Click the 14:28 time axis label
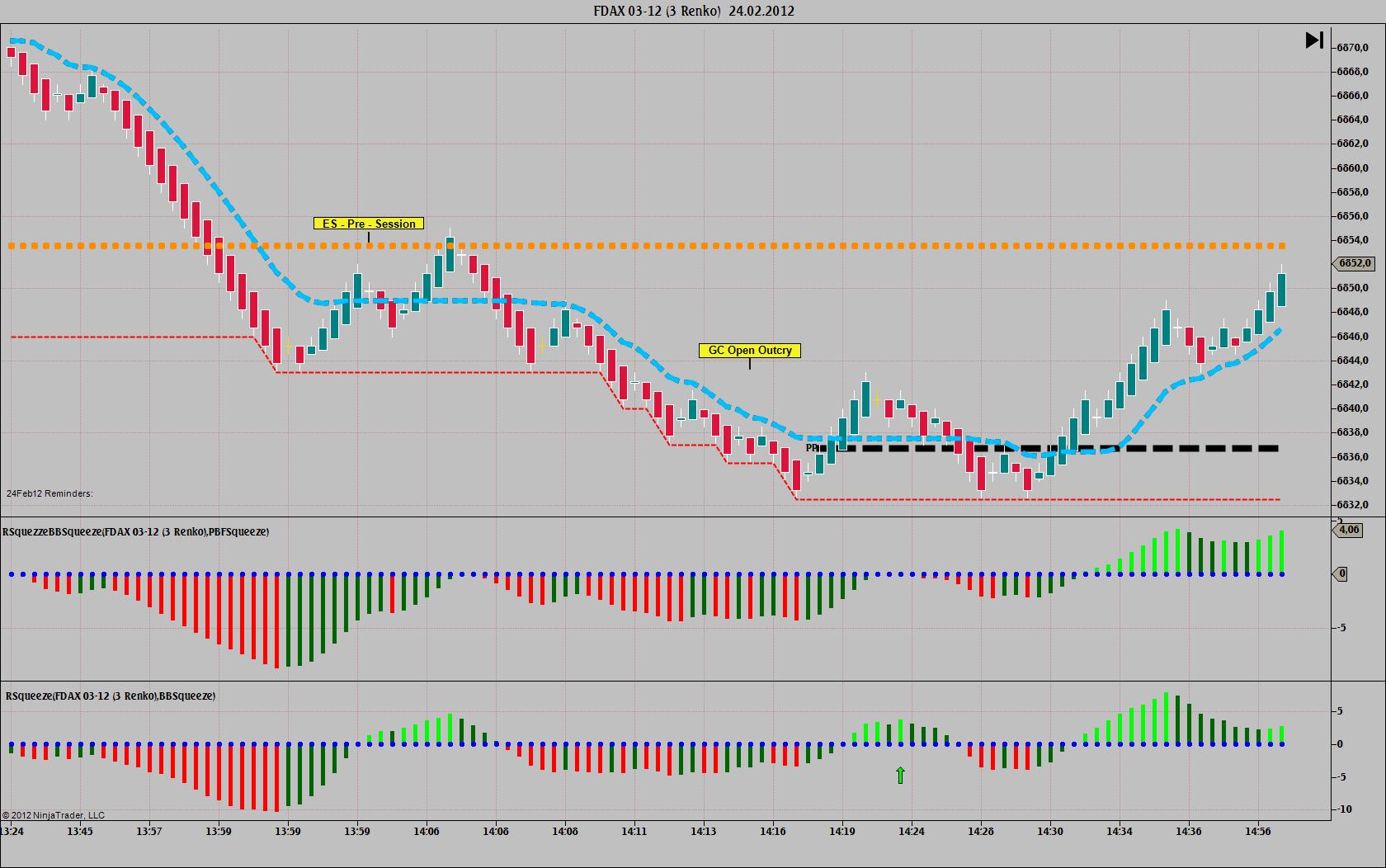 (x=981, y=832)
